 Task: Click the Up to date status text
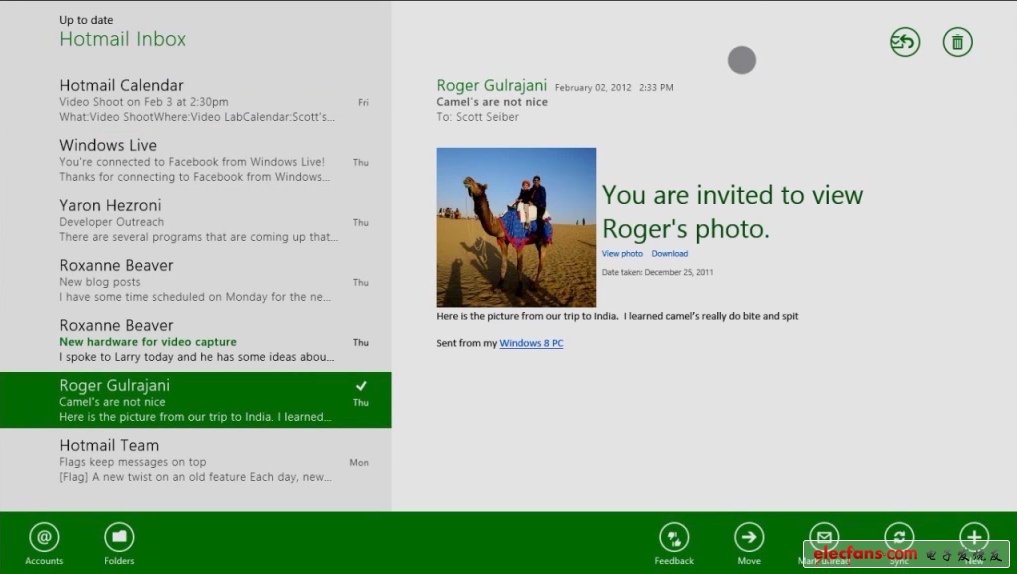pyautogui.click(x=86, y=20)
